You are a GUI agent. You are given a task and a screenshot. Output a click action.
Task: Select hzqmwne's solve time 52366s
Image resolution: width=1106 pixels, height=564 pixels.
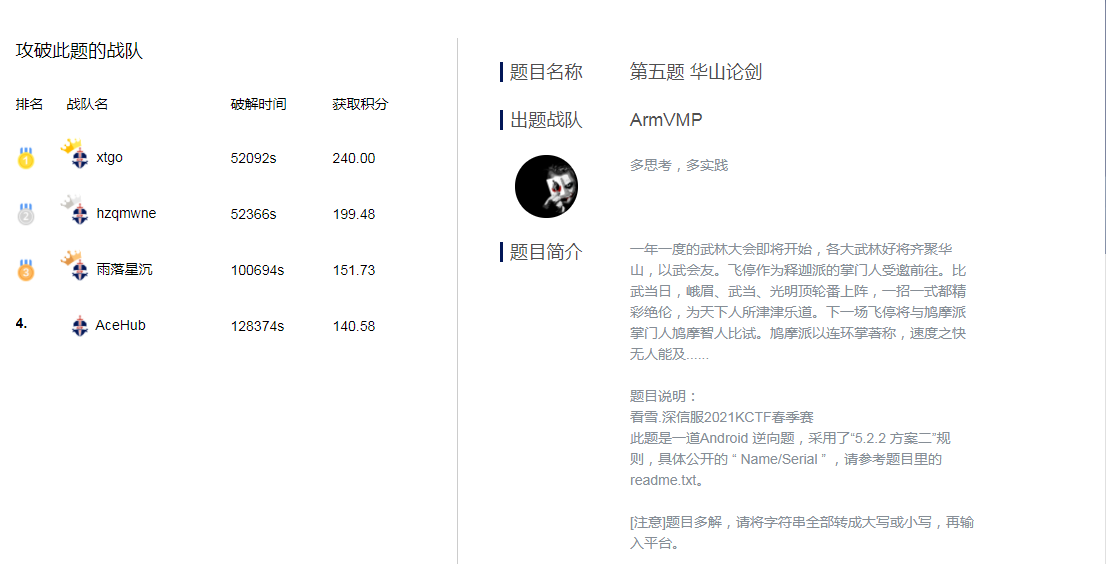253,214
